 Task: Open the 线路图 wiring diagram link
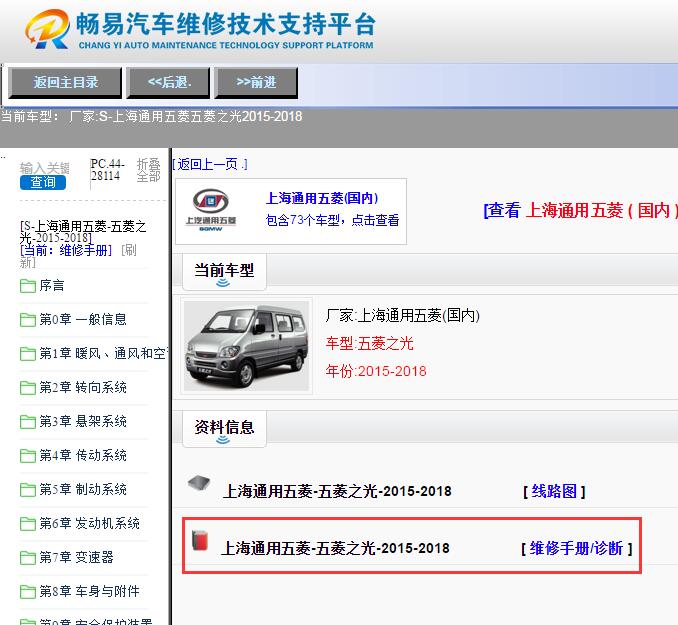click(x=554, y=491)
